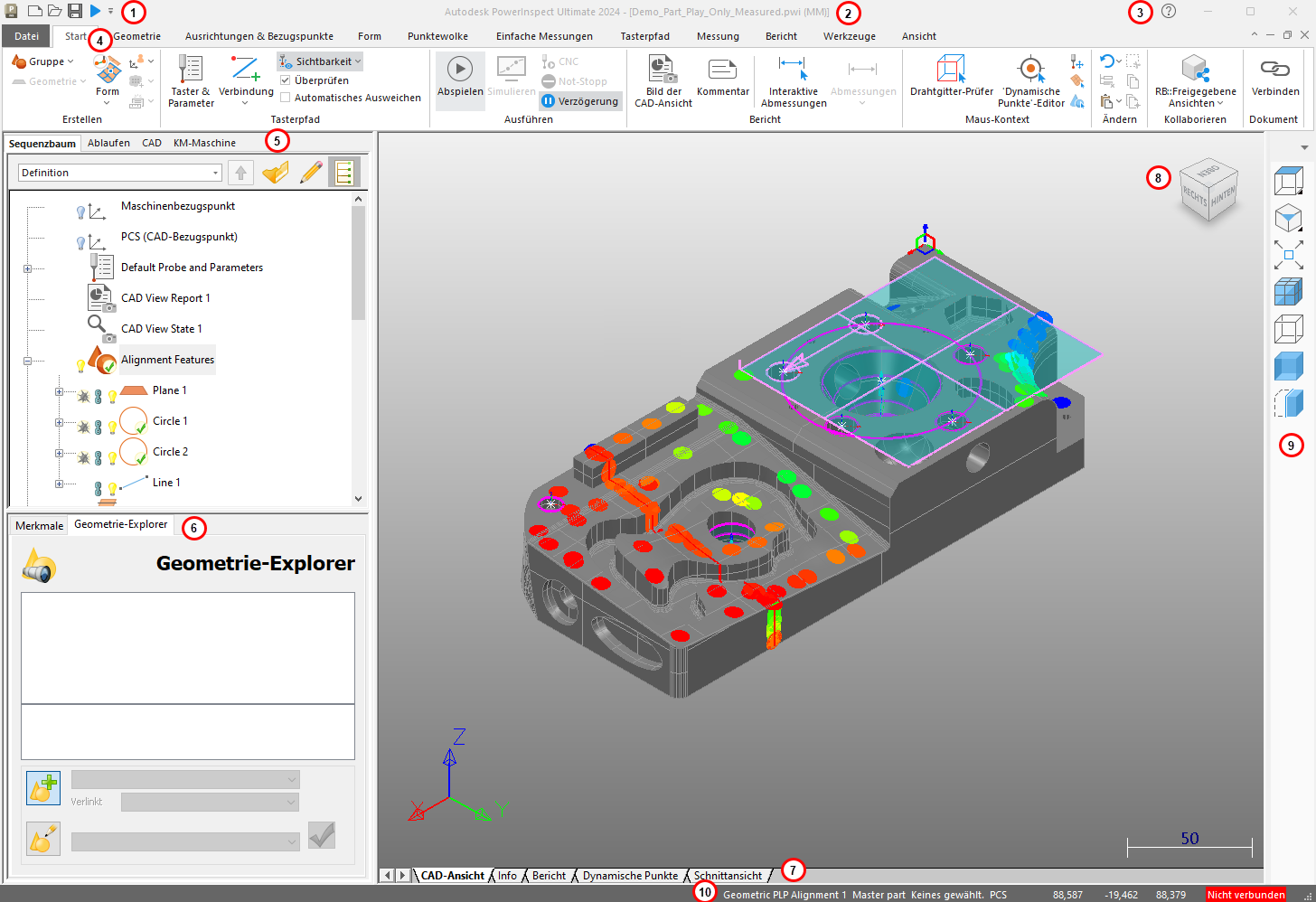
Task: Toggle visibility bulb of Circle 2
Action: (x=112, y=458)
